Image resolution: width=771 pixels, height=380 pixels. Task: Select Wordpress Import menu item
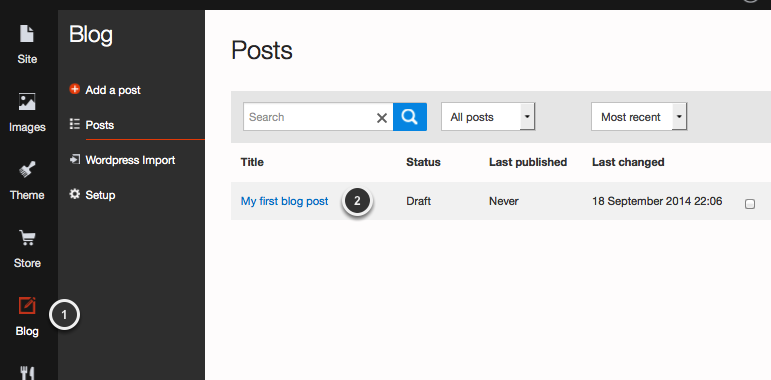130,160
